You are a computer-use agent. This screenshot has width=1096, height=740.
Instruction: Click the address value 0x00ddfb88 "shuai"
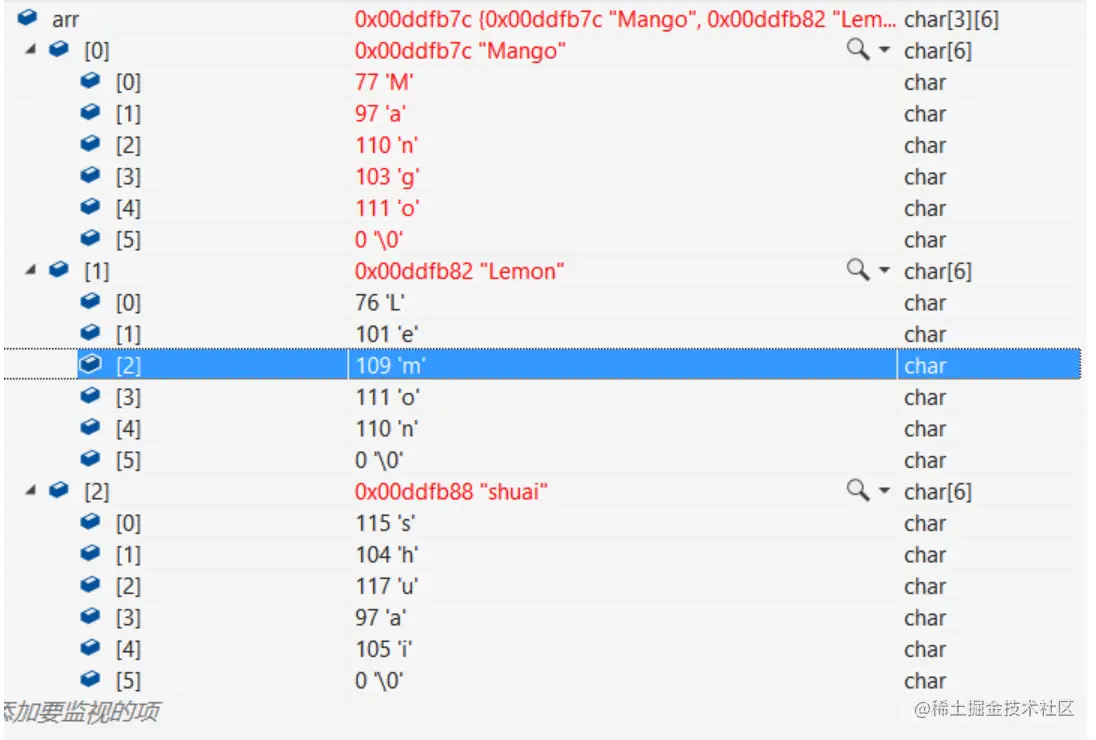tap(451, 492)
